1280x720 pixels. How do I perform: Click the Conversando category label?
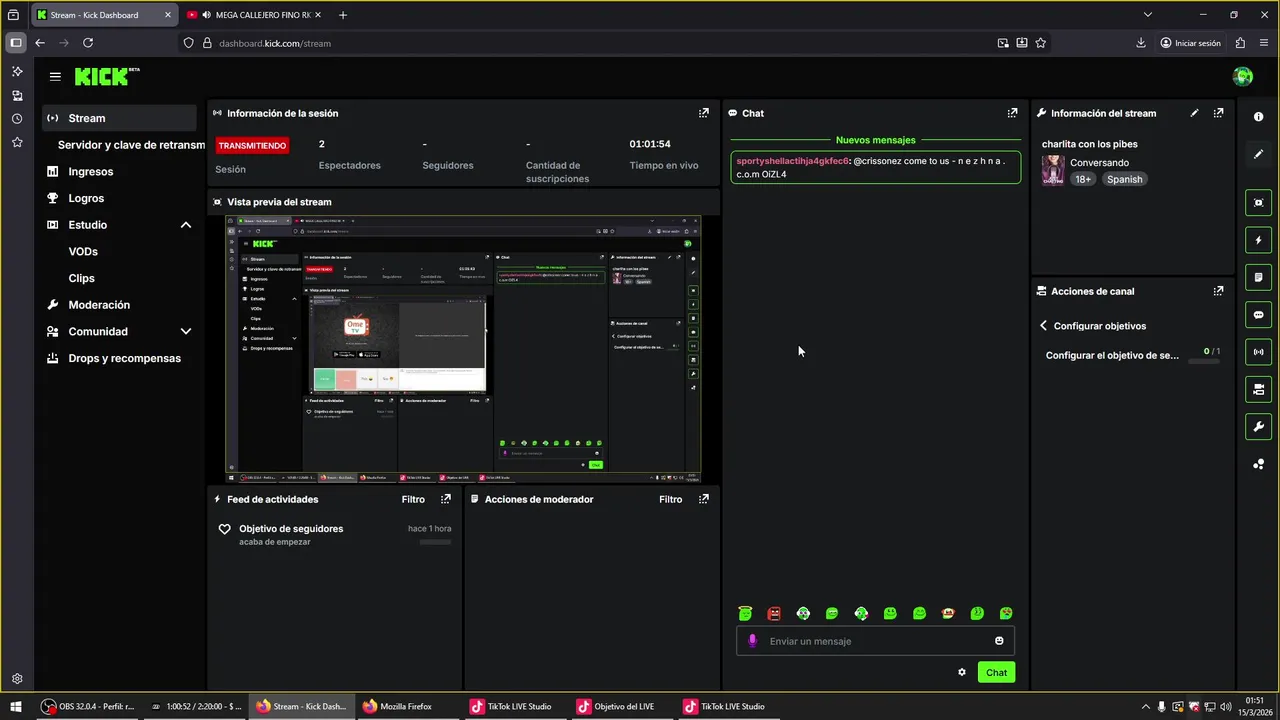point(1099,163)
